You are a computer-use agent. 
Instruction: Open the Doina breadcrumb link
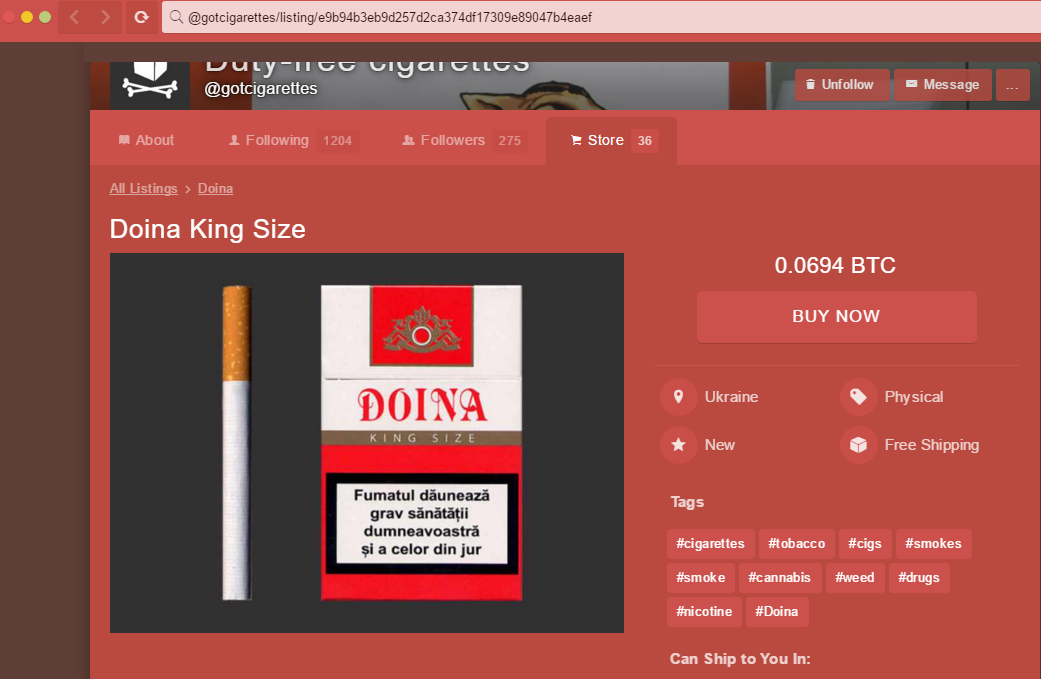(x=215, y=189)
